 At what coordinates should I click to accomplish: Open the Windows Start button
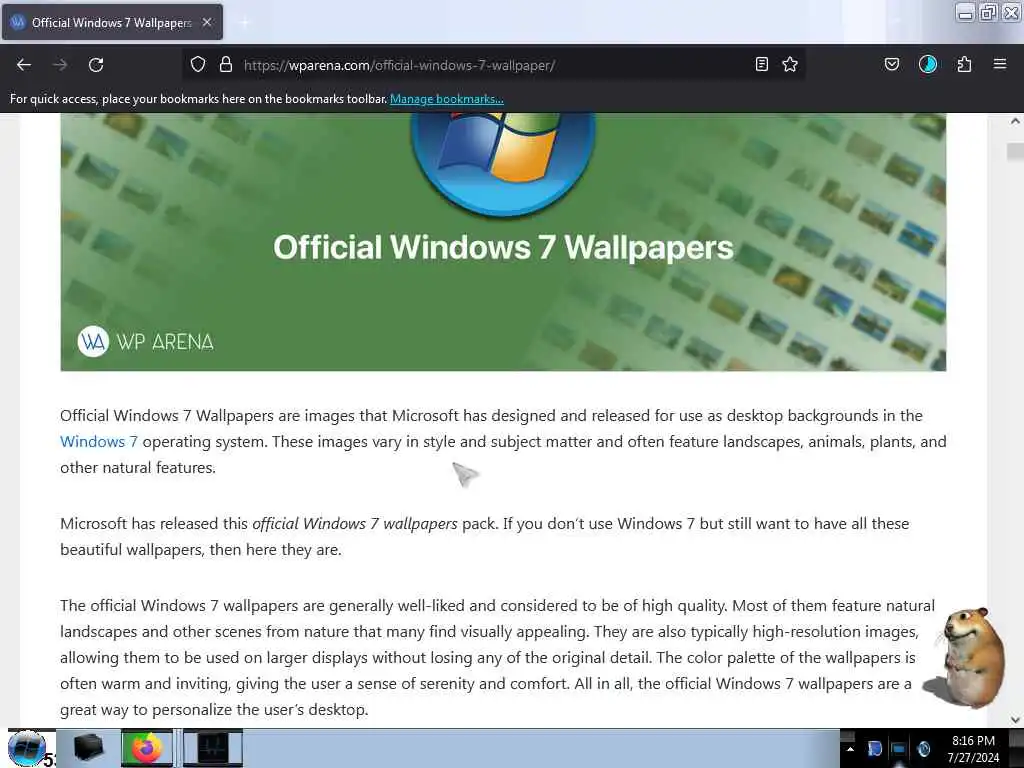point(27,748)
